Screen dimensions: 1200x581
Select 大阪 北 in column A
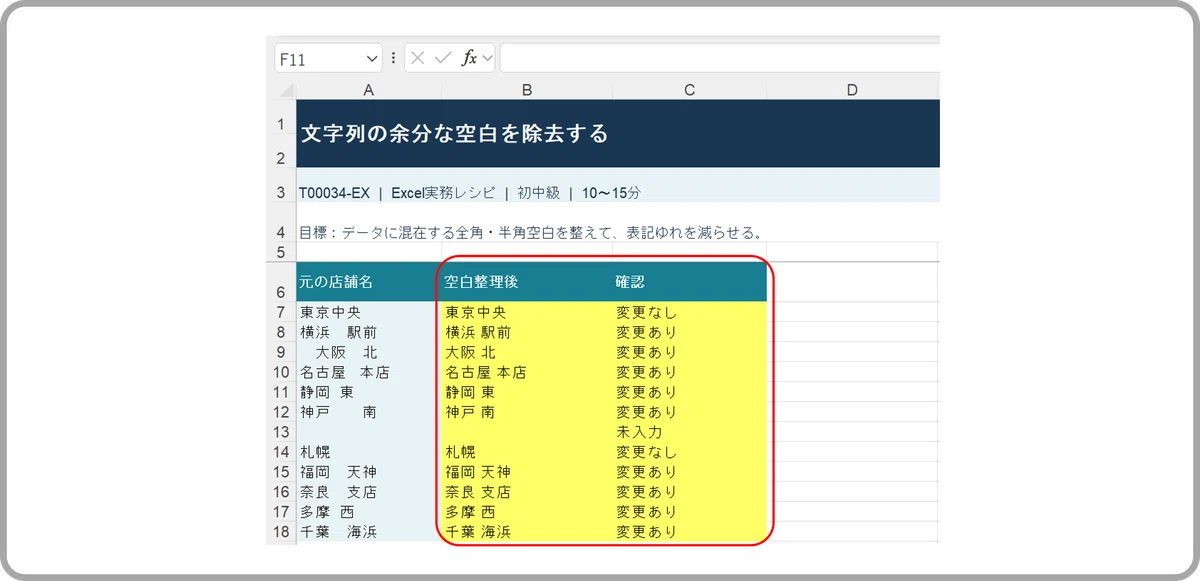coord(368,352)
